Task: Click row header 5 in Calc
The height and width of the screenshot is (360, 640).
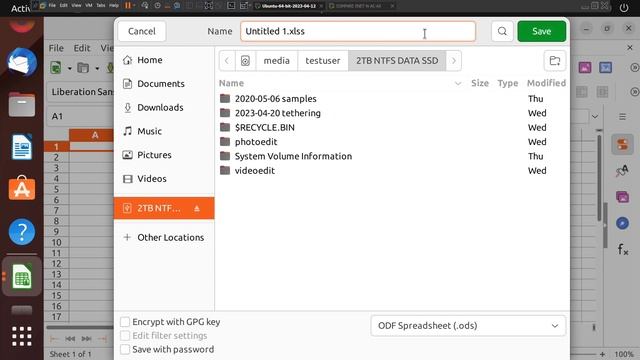Action: [56, 189]
